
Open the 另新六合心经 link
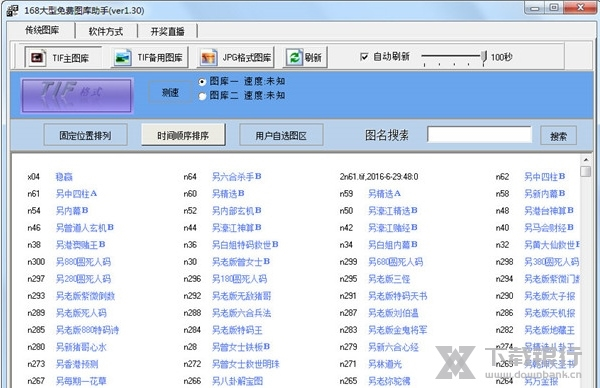click(393, 347)
